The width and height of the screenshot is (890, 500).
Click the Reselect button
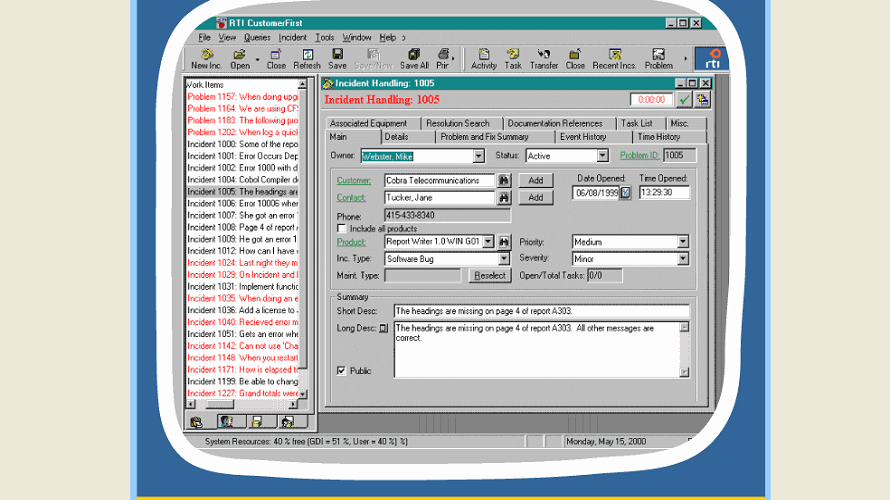pos(490,276)
